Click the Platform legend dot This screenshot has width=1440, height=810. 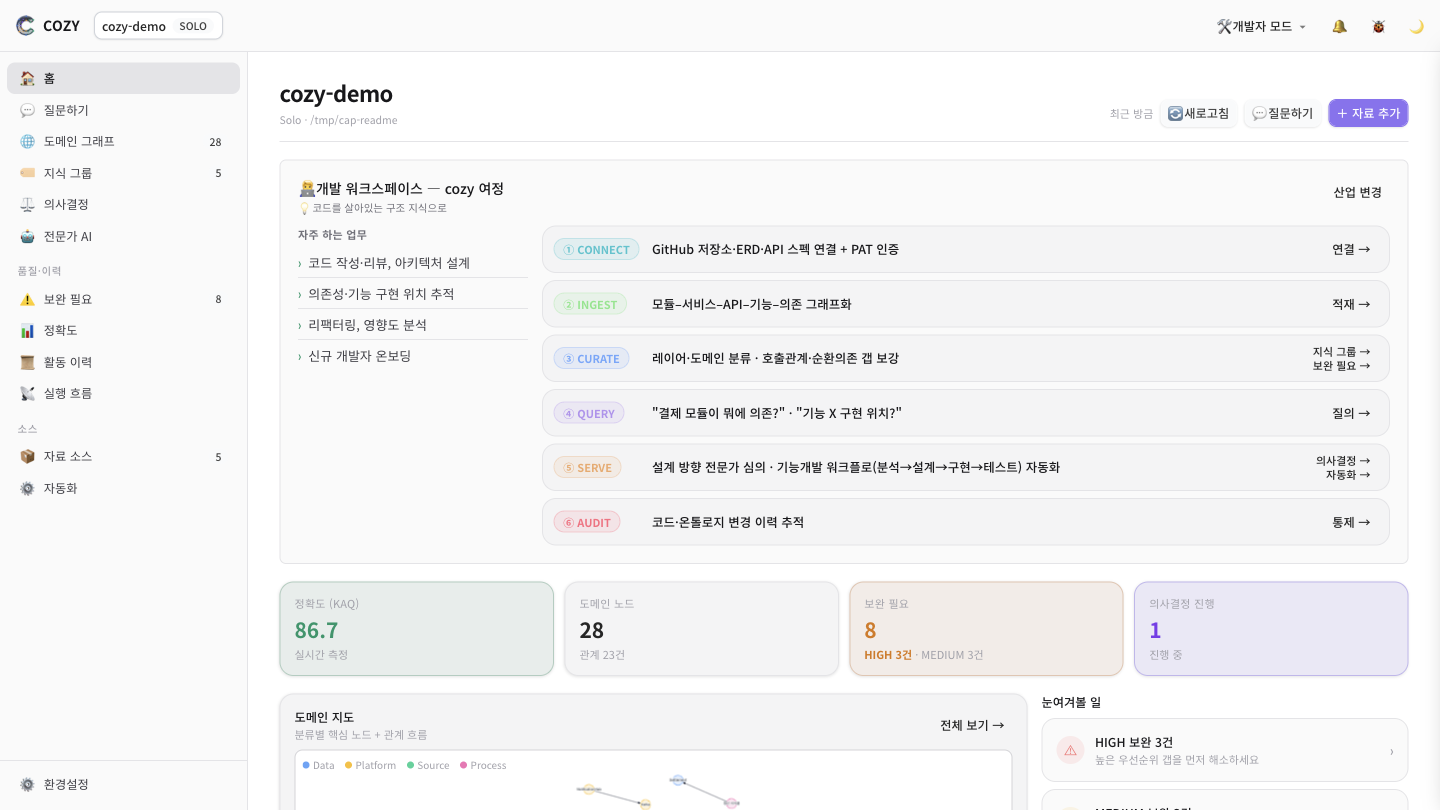tap(348, 765)
